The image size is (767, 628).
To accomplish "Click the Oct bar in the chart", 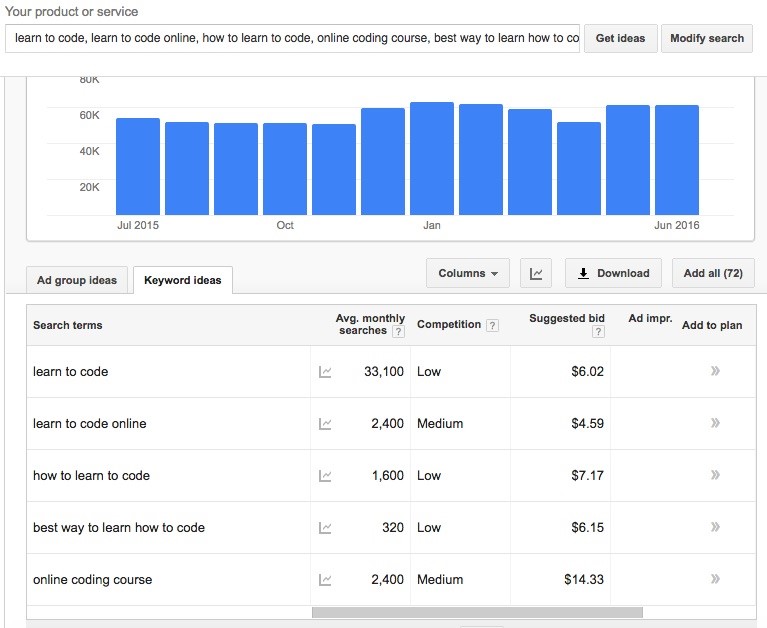I will [285, 169].
